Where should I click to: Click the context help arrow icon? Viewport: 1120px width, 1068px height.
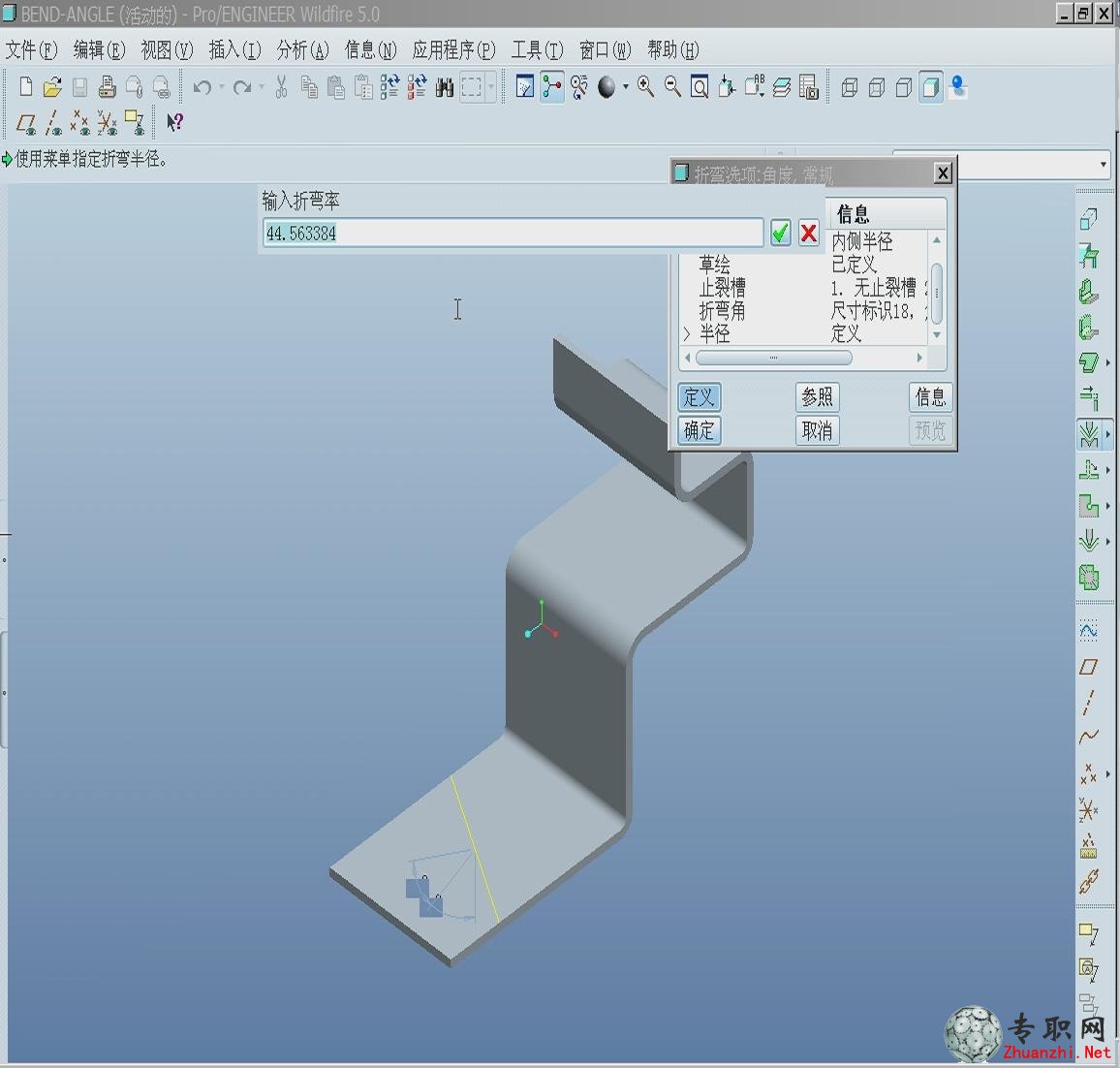[175, 122]
